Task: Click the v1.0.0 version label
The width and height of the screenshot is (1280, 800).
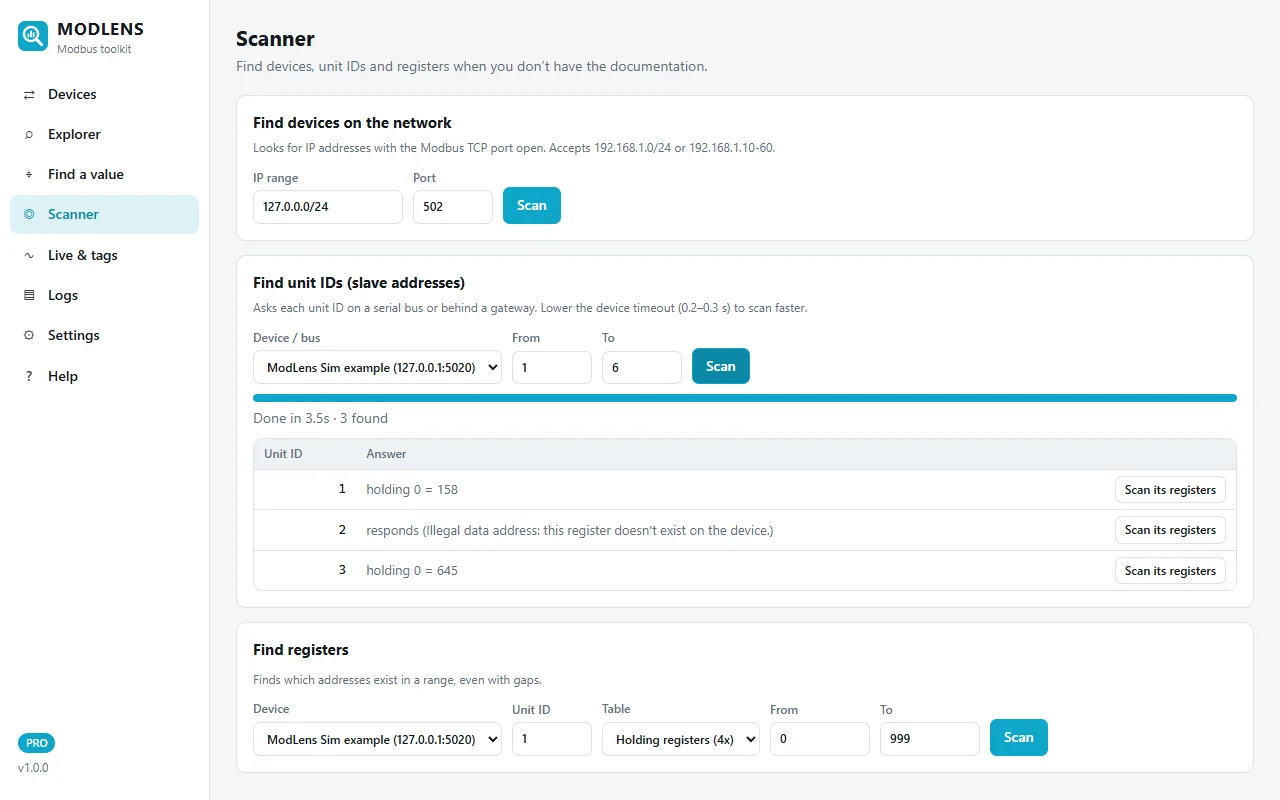Action: click(33, 768)
